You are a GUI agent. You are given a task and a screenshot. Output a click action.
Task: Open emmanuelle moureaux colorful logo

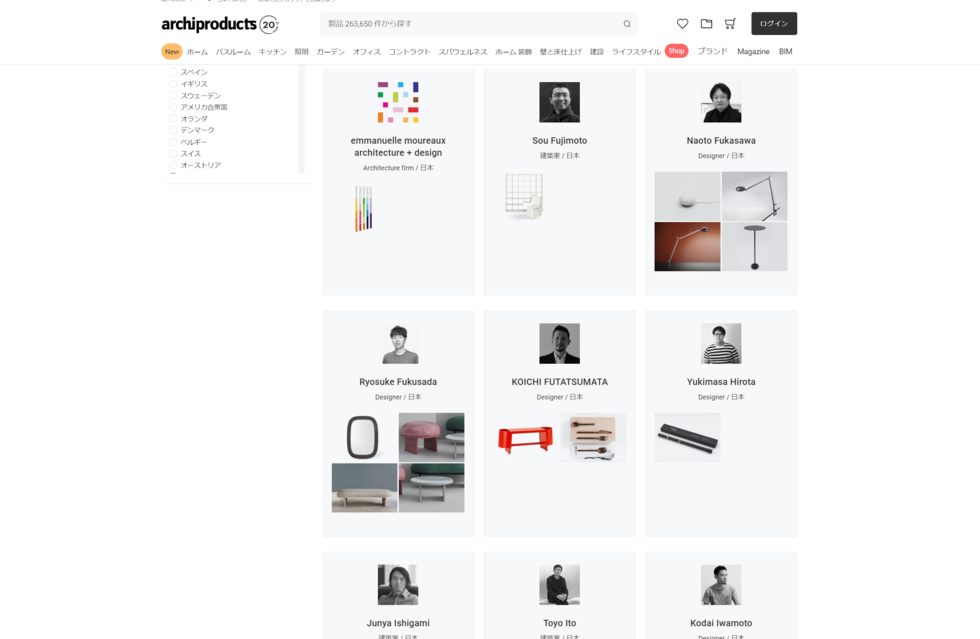[x=398, y=102]
